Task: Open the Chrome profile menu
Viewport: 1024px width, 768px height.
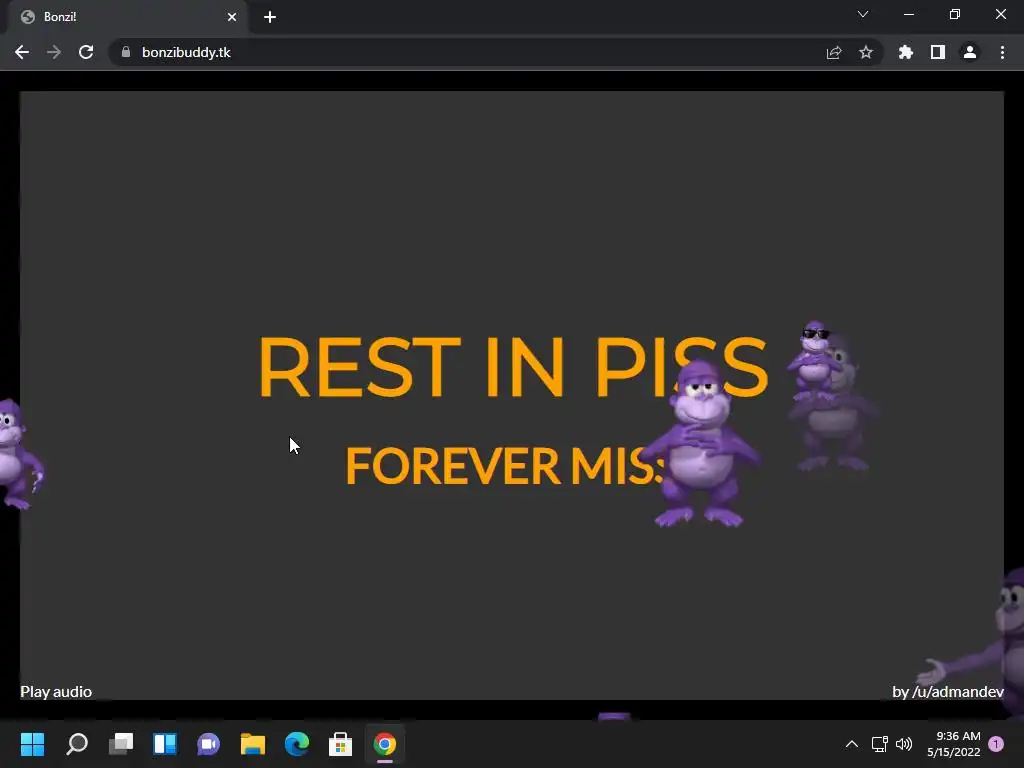Action: (970, 52)
